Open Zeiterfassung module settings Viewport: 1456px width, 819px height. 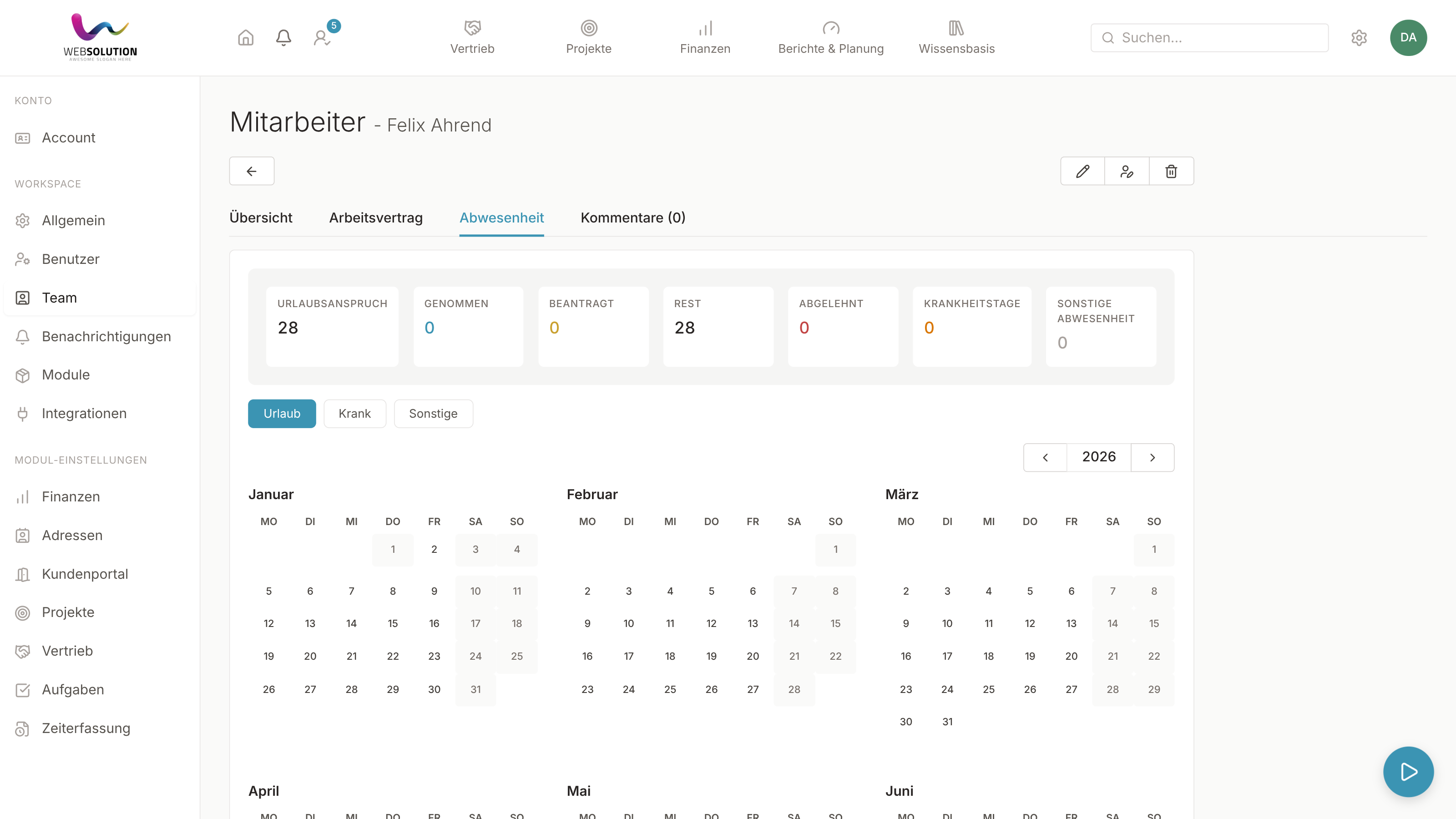click(100, 728)
